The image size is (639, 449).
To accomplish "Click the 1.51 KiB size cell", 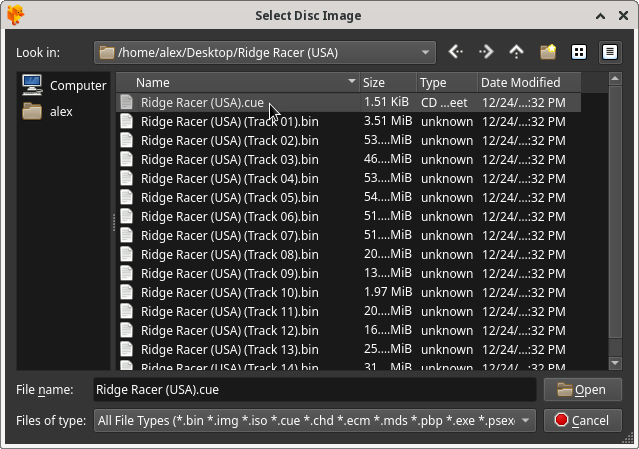I will click(386, 102).
